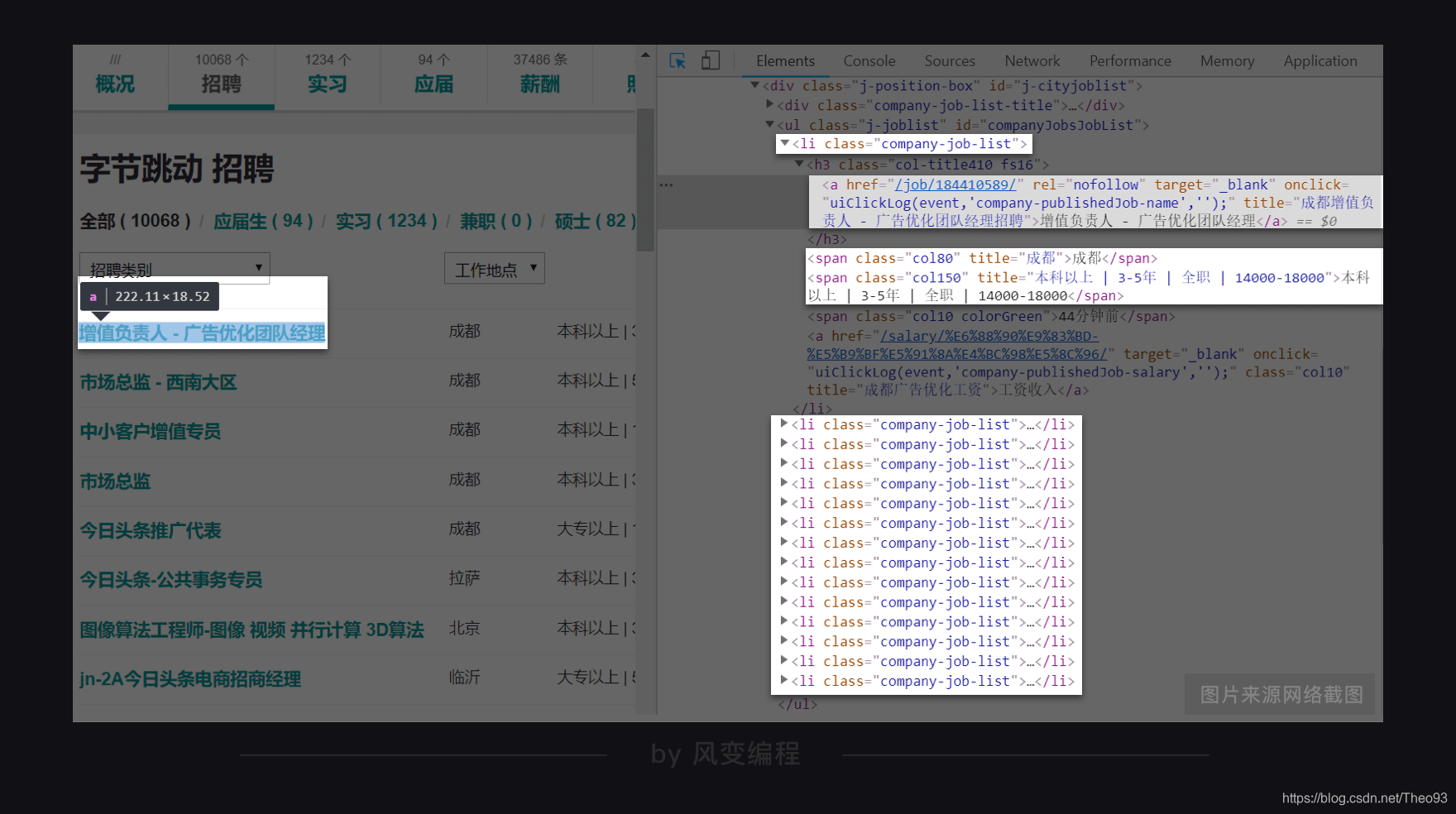Open the Elements tab in DevTools

click(785, 61)
